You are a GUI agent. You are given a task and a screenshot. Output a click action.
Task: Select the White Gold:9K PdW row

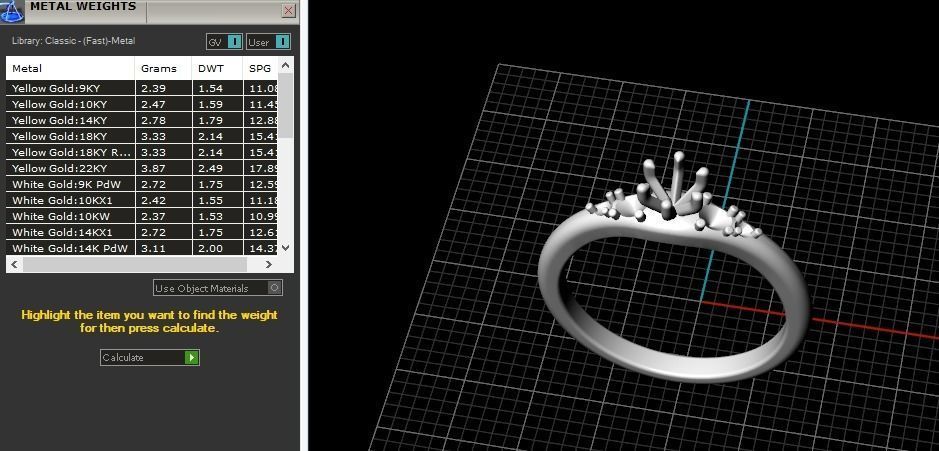(x=142, y=184)
